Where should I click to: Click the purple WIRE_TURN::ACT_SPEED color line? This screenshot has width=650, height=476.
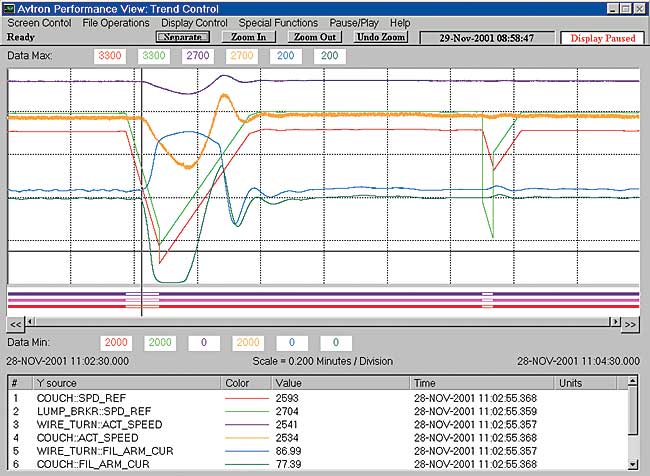pos(247,425)
